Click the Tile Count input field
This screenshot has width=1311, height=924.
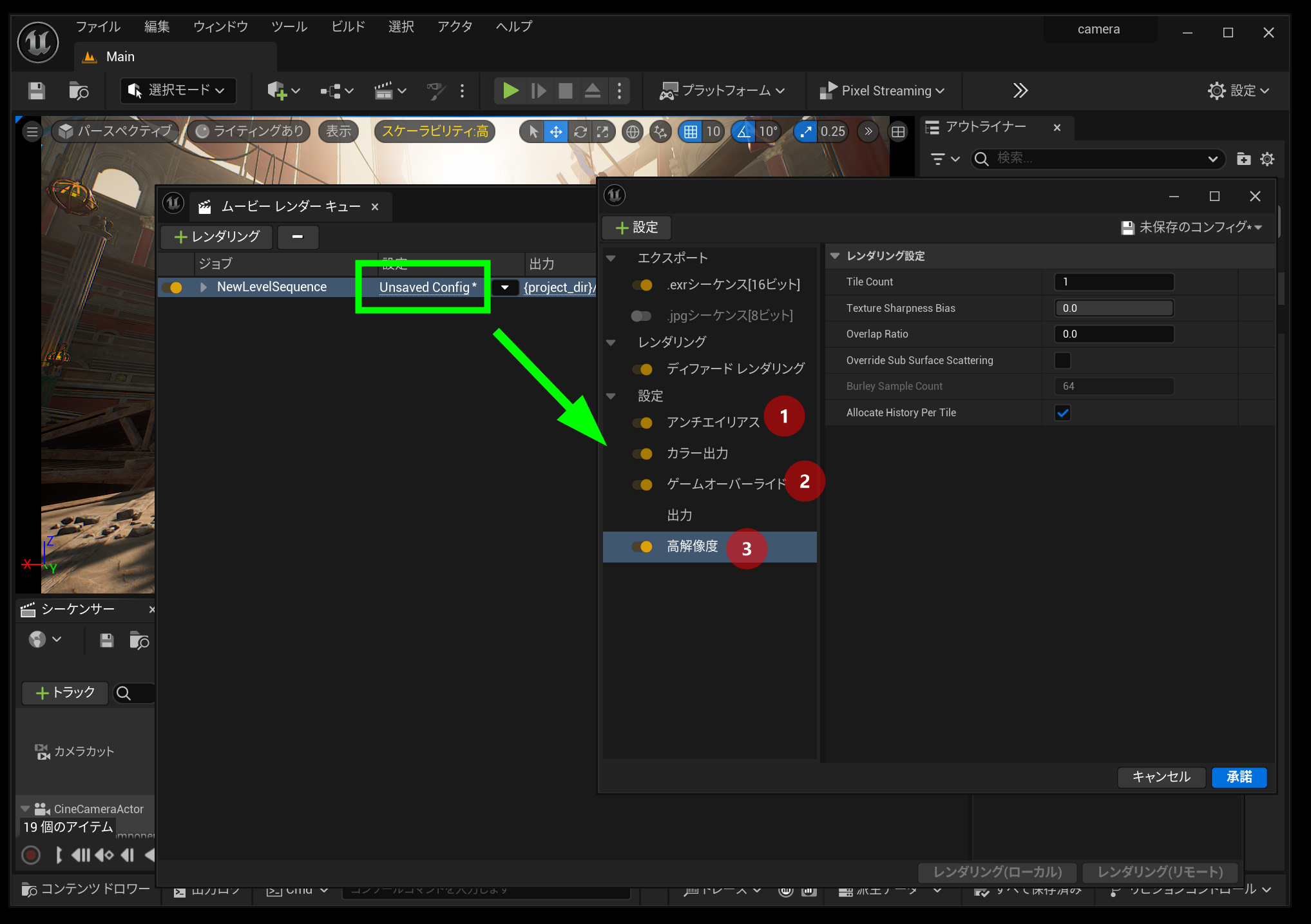[x=1113, y=282]
